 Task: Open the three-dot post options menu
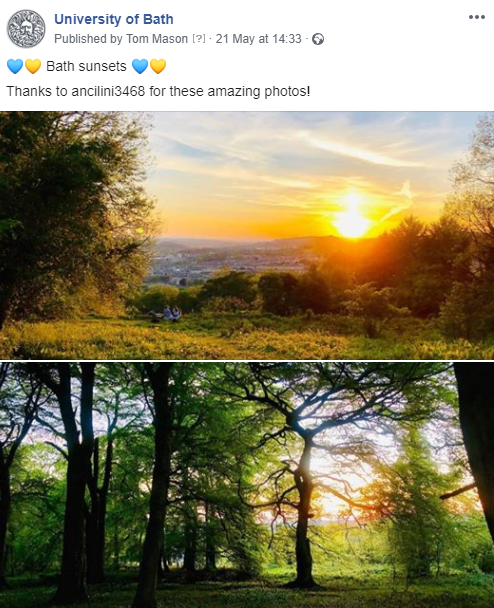477,17
